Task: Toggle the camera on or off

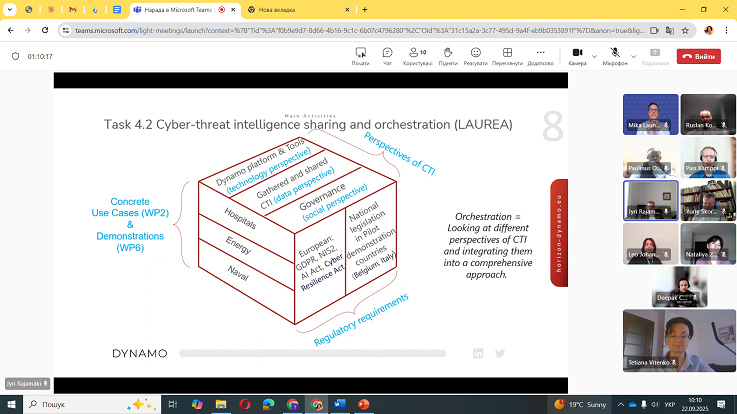Action: coord(577,55)
